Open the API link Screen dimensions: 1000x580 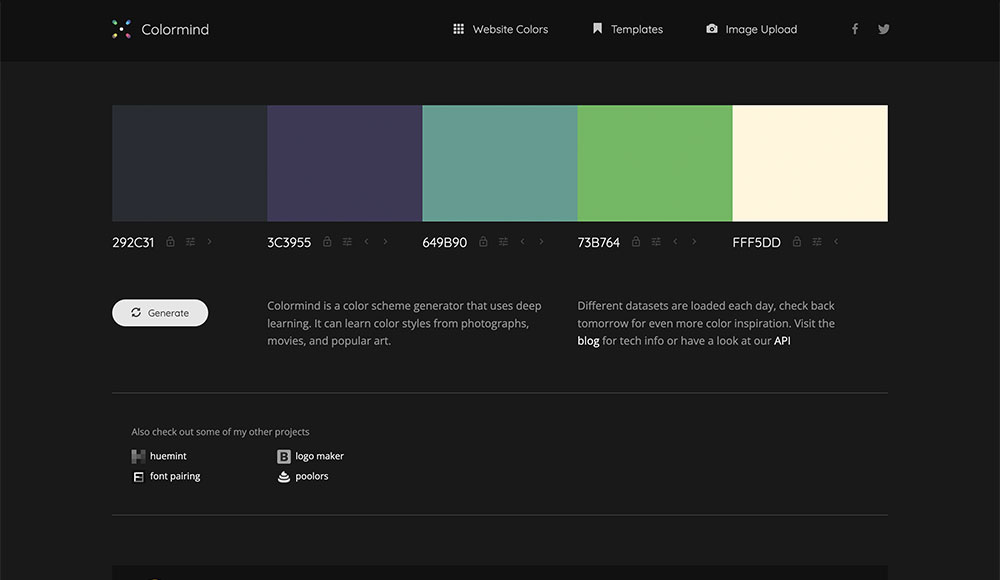781,340
